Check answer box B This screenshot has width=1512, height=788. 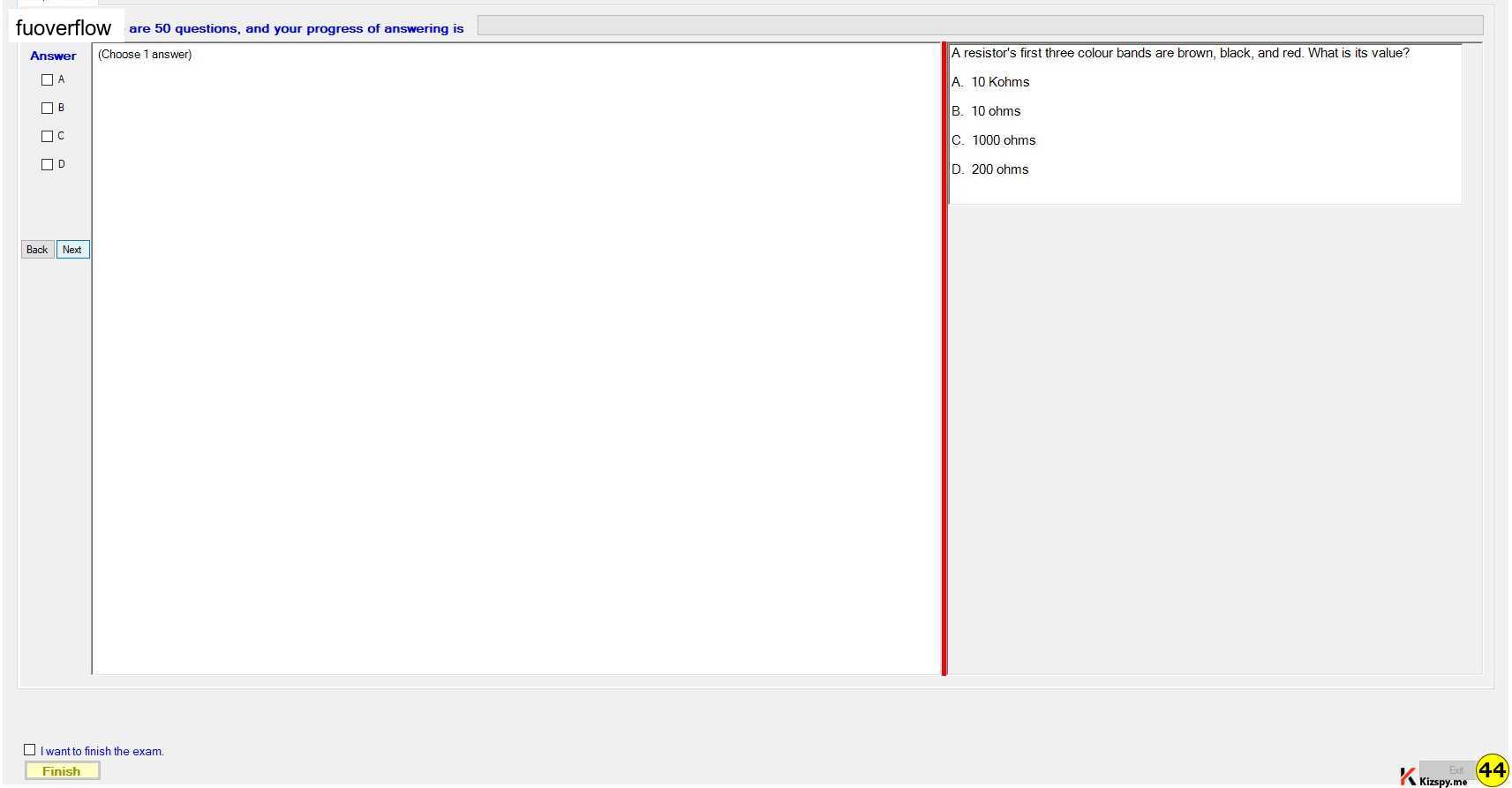click(x=48, y=109)
